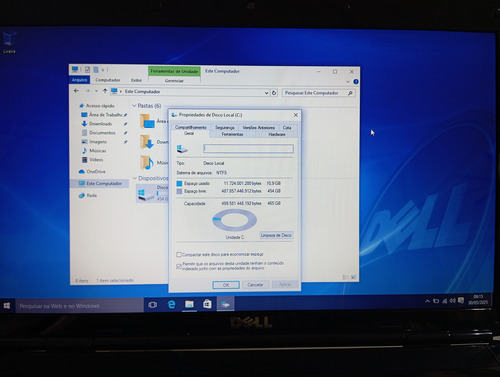Click the Properties quick access toolbar icon
Viewport: 500px width, 377px height.
tap(87, 70)
